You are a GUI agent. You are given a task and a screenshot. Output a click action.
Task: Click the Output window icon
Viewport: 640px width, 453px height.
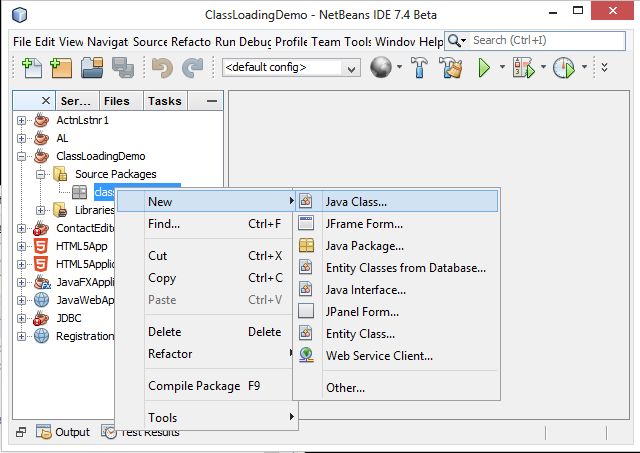(44, 432)
